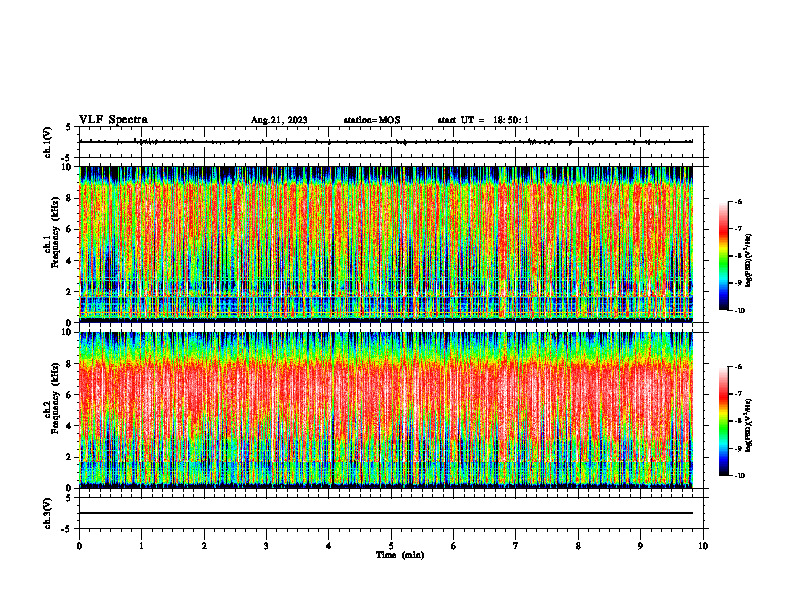Click the "-6" label on ch.2 color bar

pos(738,367)
